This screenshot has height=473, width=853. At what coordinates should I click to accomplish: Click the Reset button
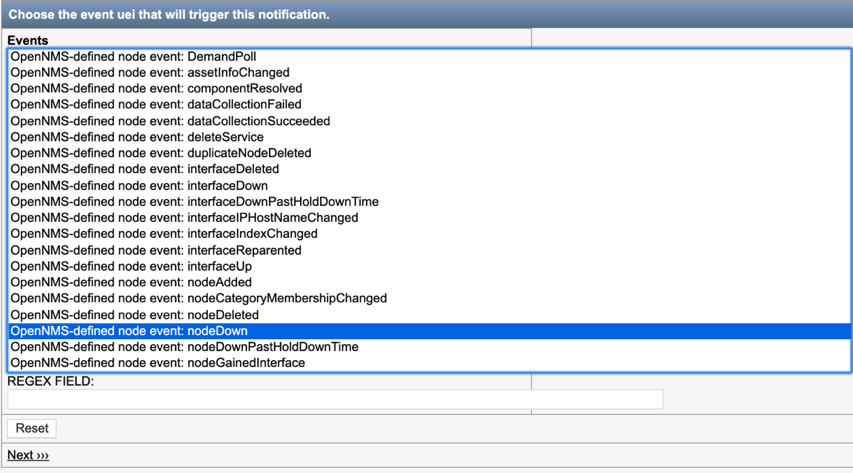click(32, 428)
